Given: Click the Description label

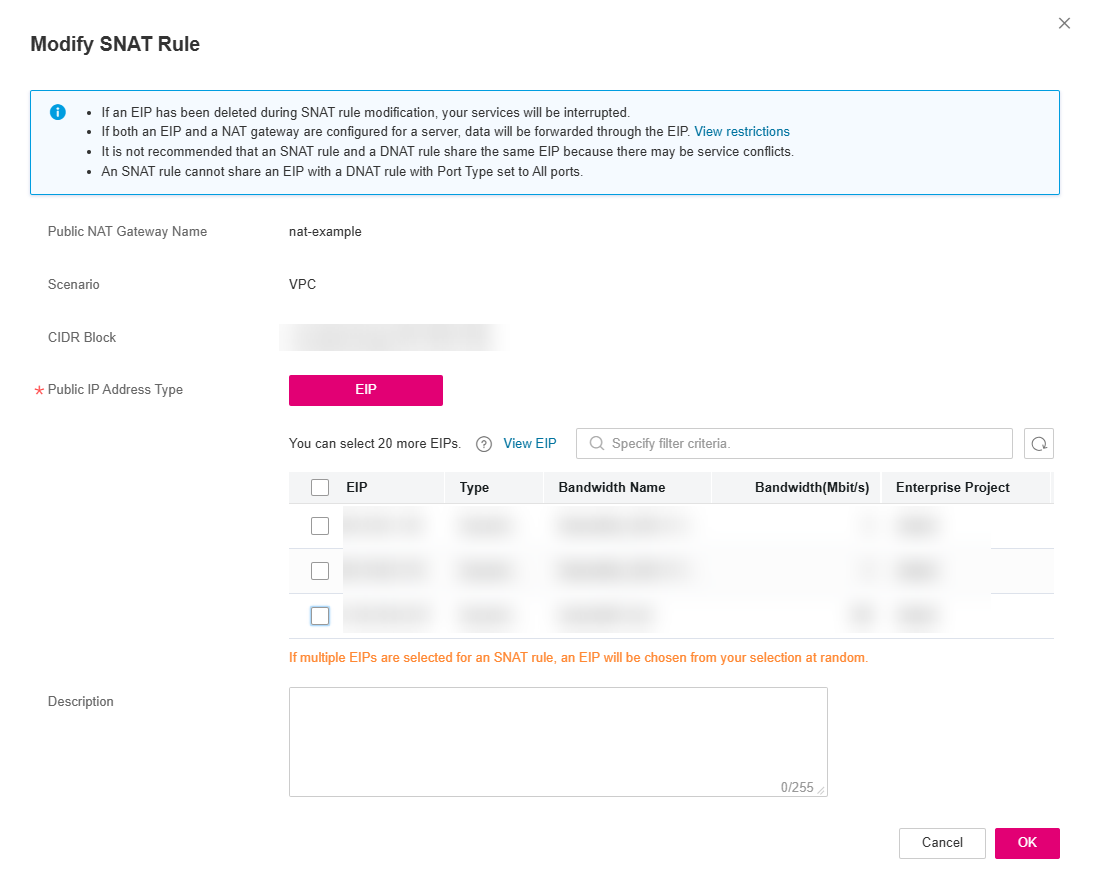Looking at the screenshot, I should (80, 702).
